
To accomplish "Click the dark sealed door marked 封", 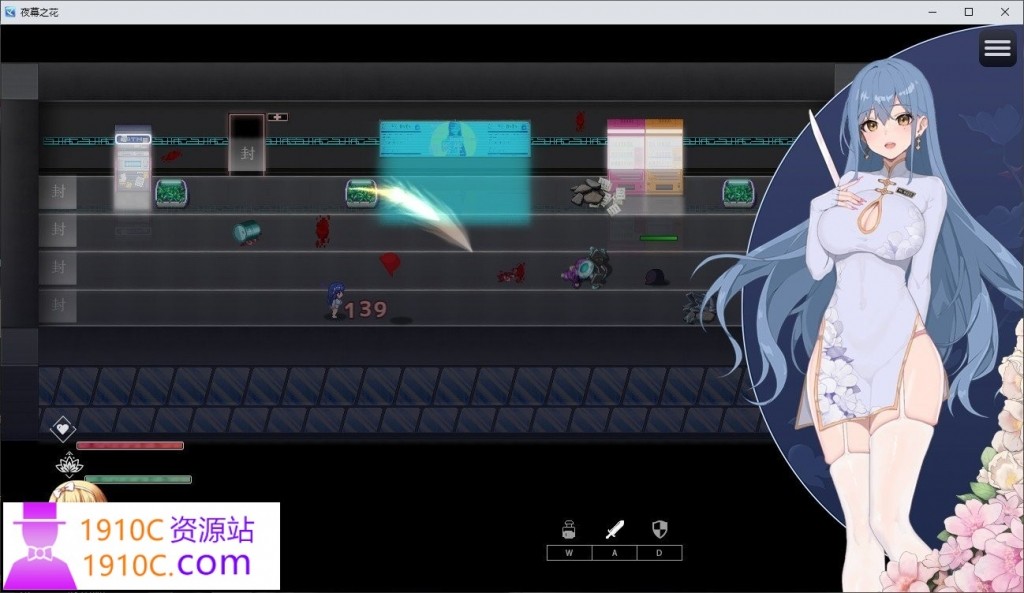I will (247, 143).
